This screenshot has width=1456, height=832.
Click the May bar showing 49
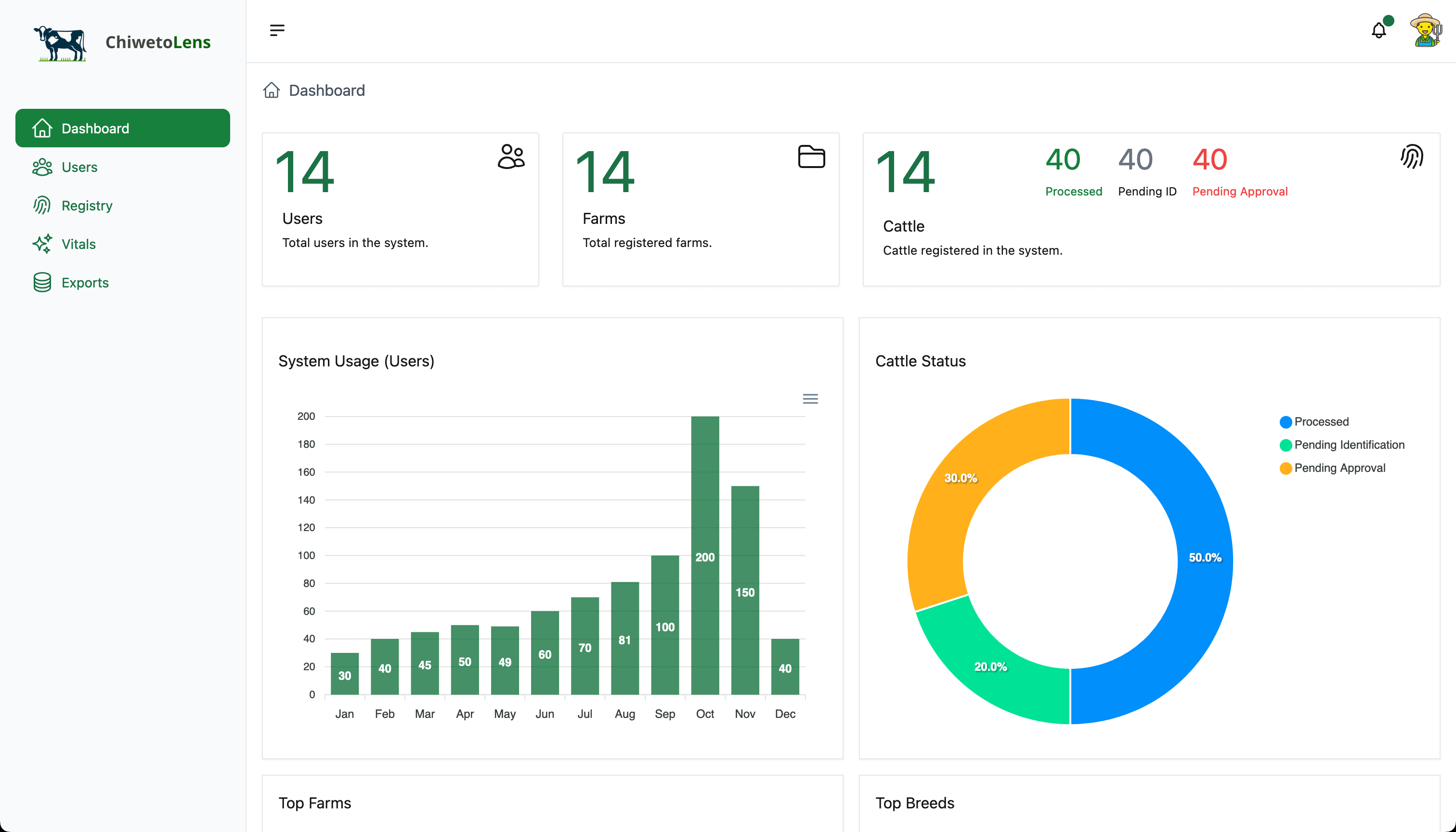[505, 661]
